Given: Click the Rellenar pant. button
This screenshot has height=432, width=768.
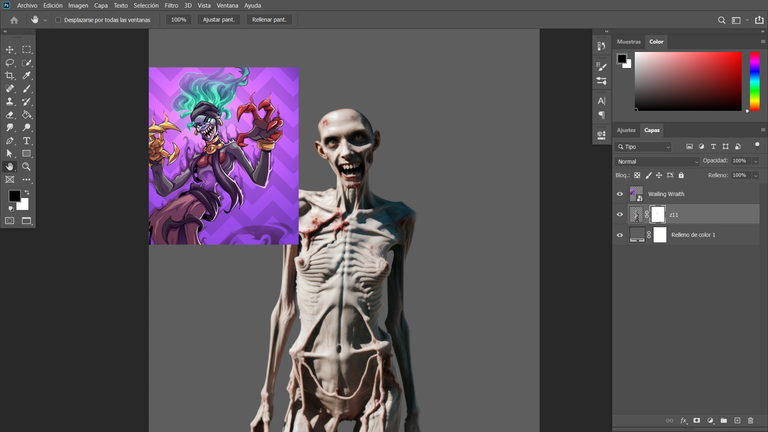Looking at the screenshot, I should coord(269,20).
